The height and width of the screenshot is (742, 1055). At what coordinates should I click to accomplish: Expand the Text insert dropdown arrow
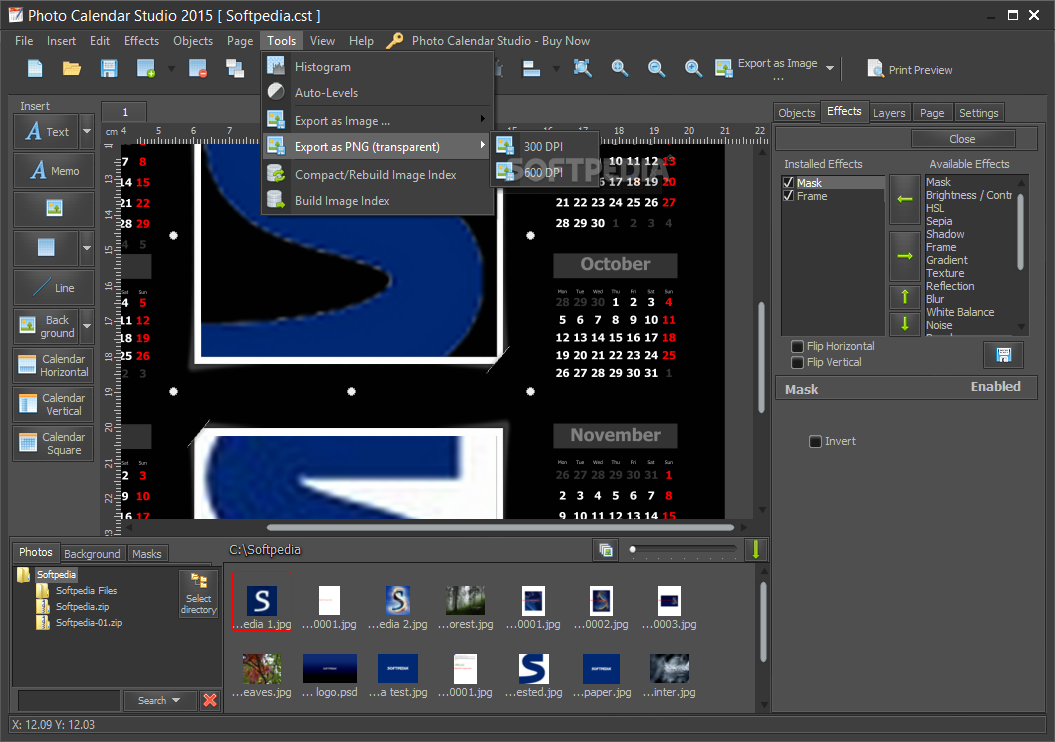click(87, 131)
